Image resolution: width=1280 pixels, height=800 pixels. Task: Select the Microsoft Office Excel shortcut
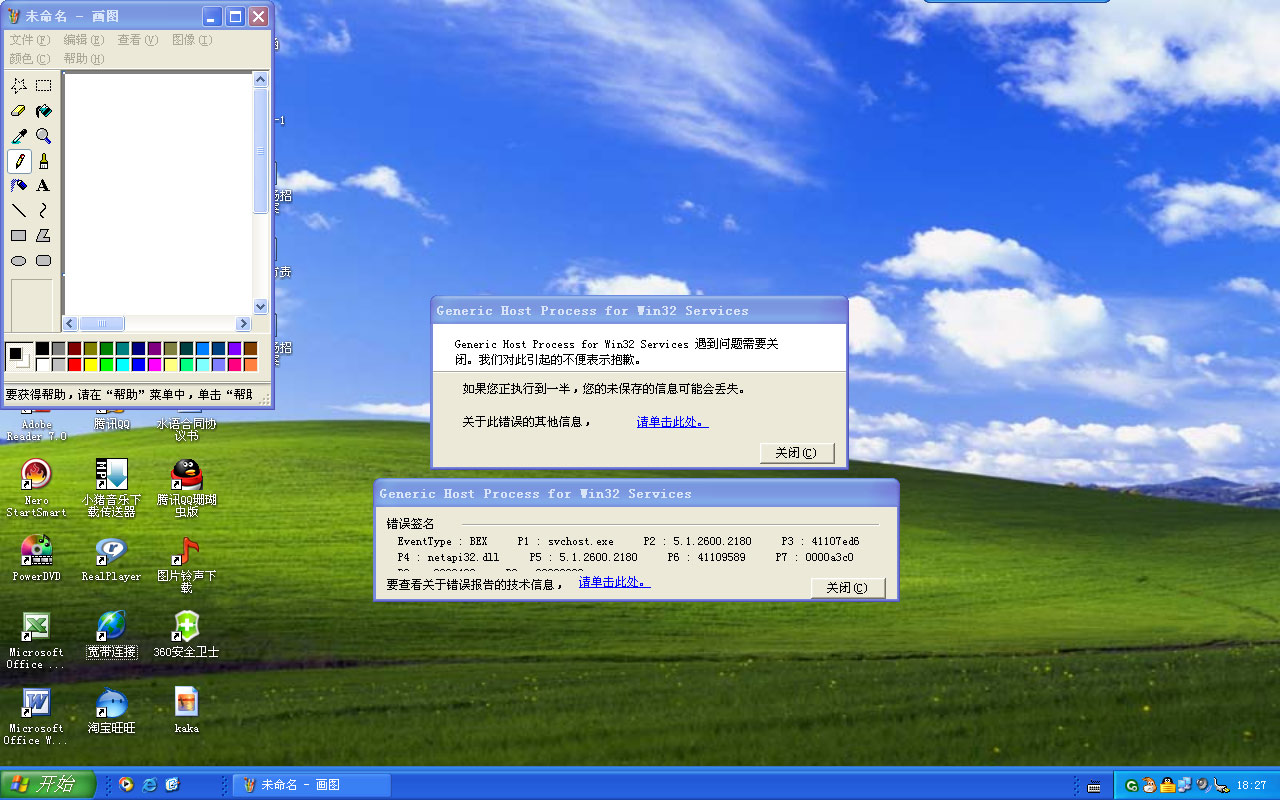pyautogui.click(x=36, y=641)
